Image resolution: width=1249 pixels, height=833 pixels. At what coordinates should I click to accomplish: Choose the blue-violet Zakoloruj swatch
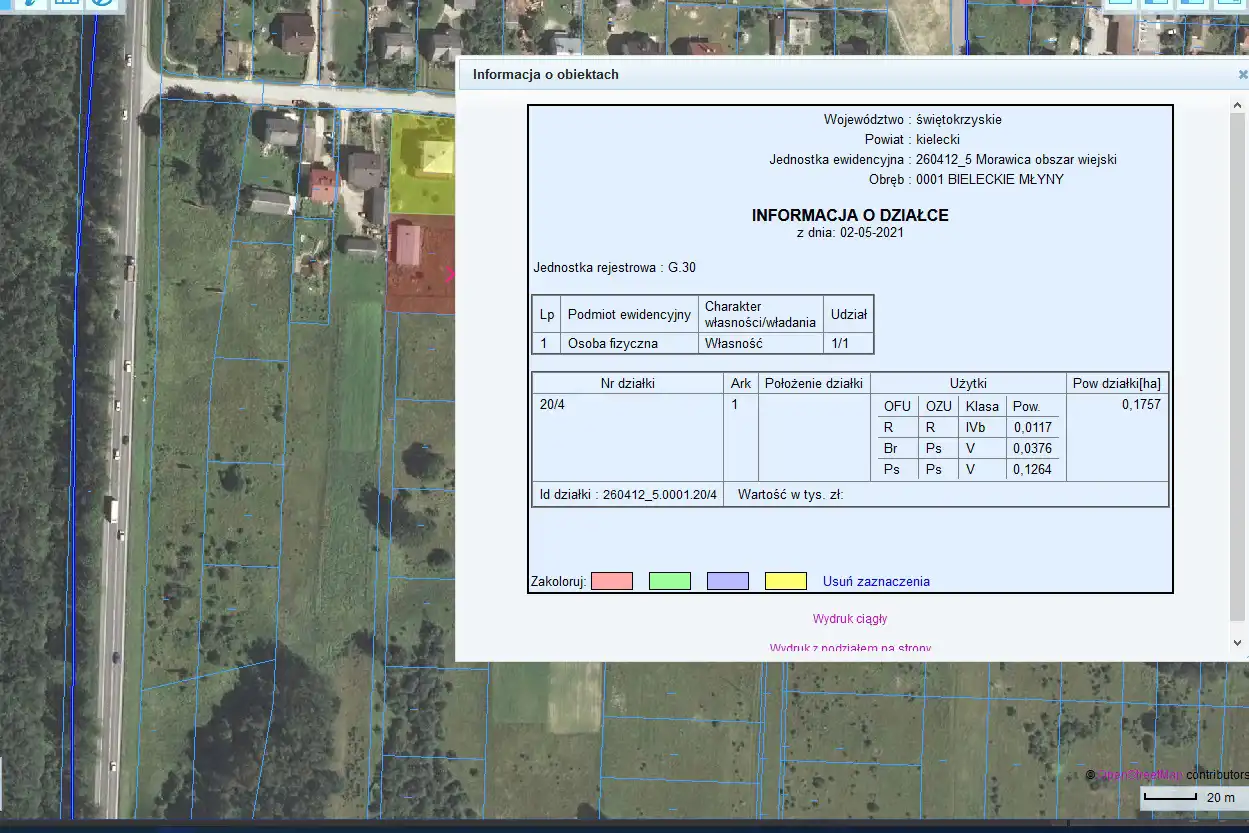point(727,581)
